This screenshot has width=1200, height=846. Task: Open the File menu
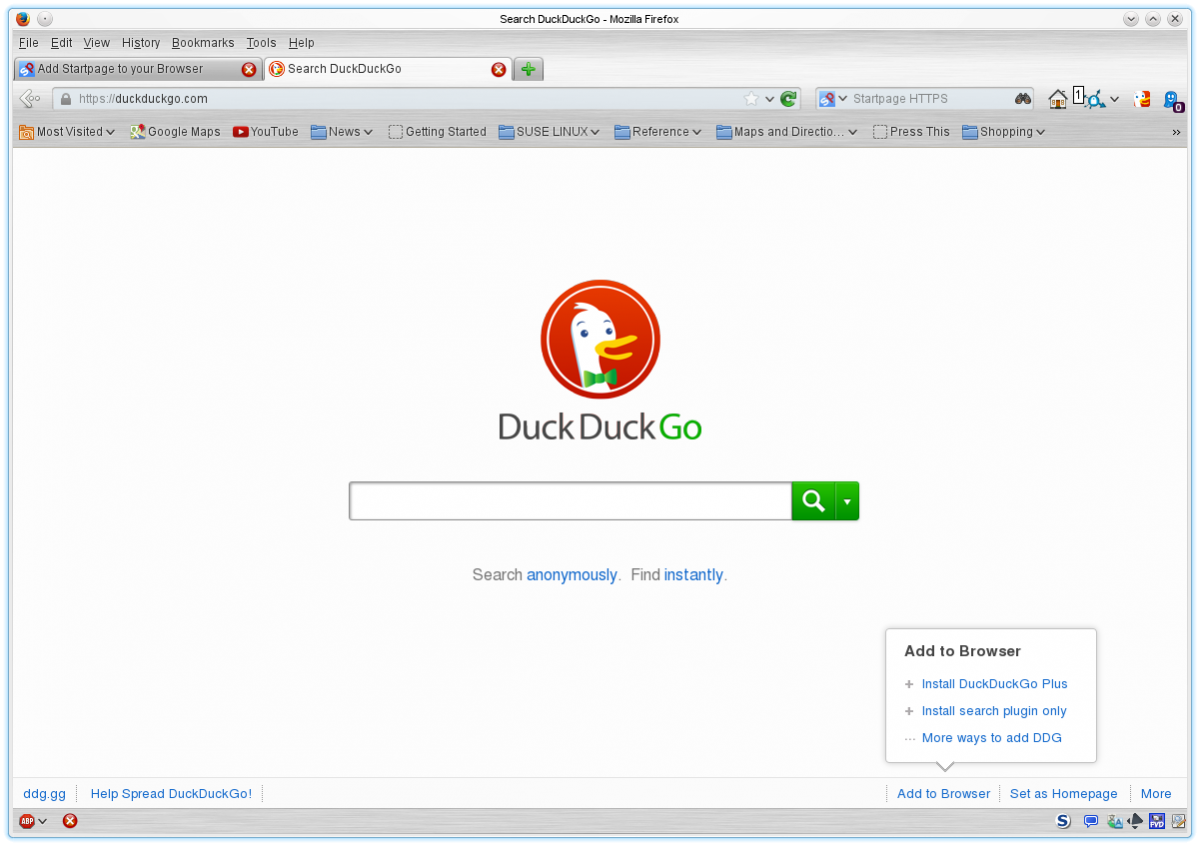pos(29,43)
